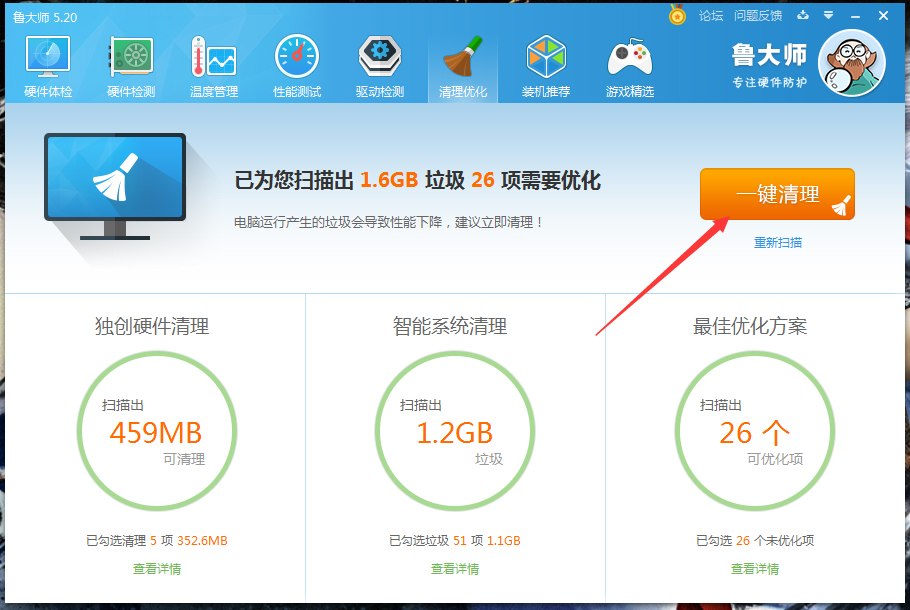
Task: Click the download icon in the title bar
Action: (x=803, y=16)
